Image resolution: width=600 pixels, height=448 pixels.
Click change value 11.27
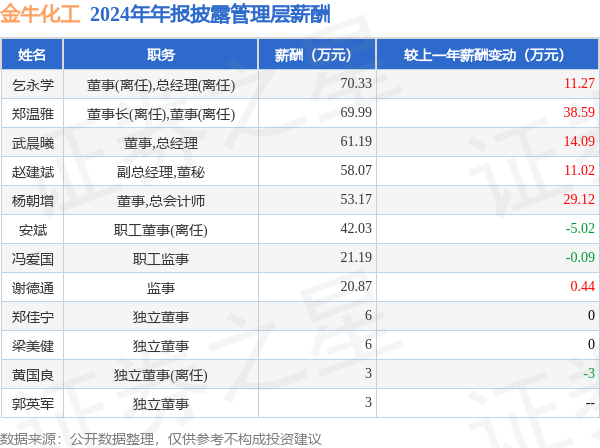[x=579, y=83]
